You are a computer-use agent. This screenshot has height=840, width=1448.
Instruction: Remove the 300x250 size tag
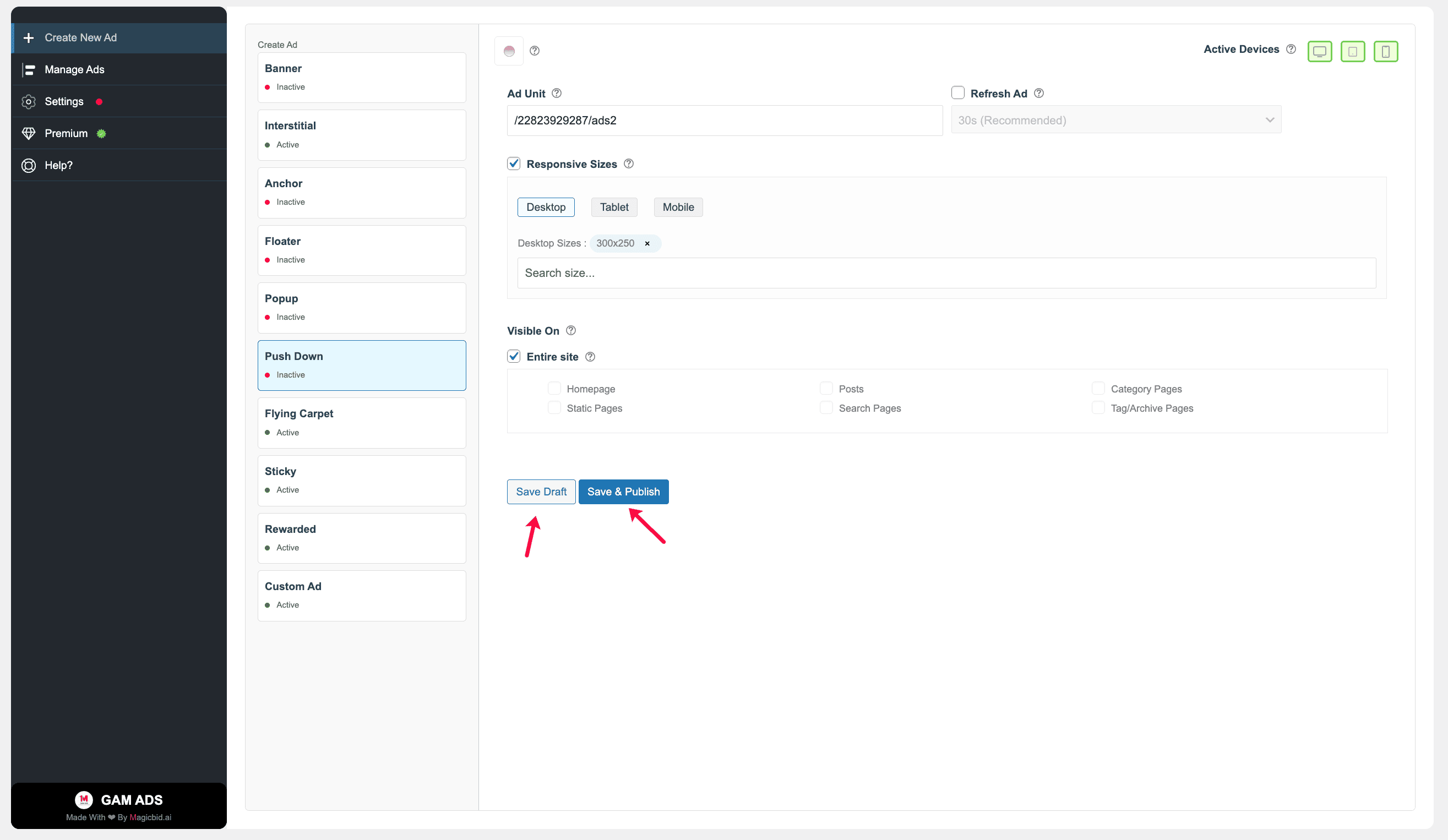[647, 244]
